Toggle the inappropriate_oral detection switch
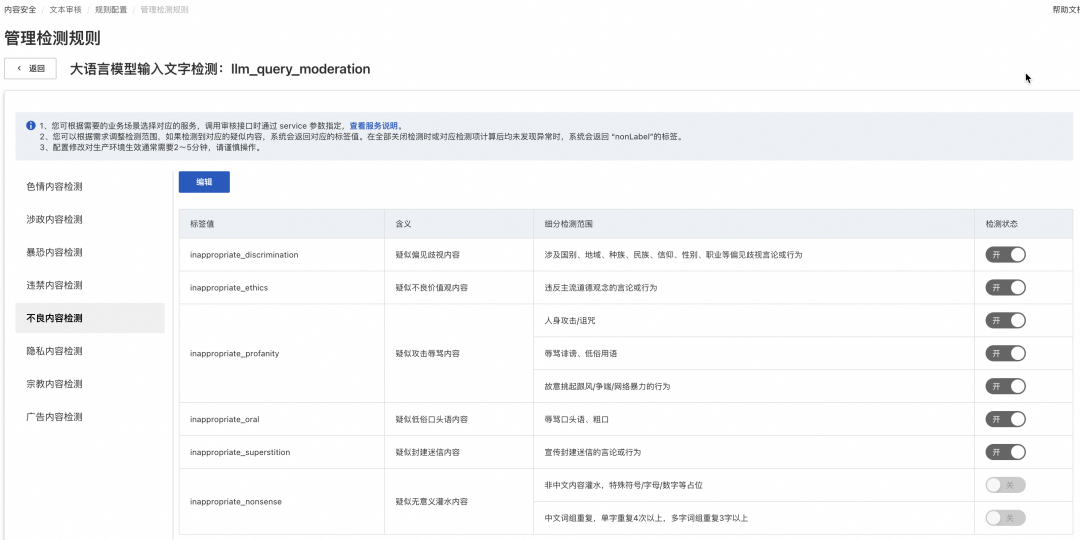The height and width of the screenshot is (540, 1080). (x=1005, y=419)
